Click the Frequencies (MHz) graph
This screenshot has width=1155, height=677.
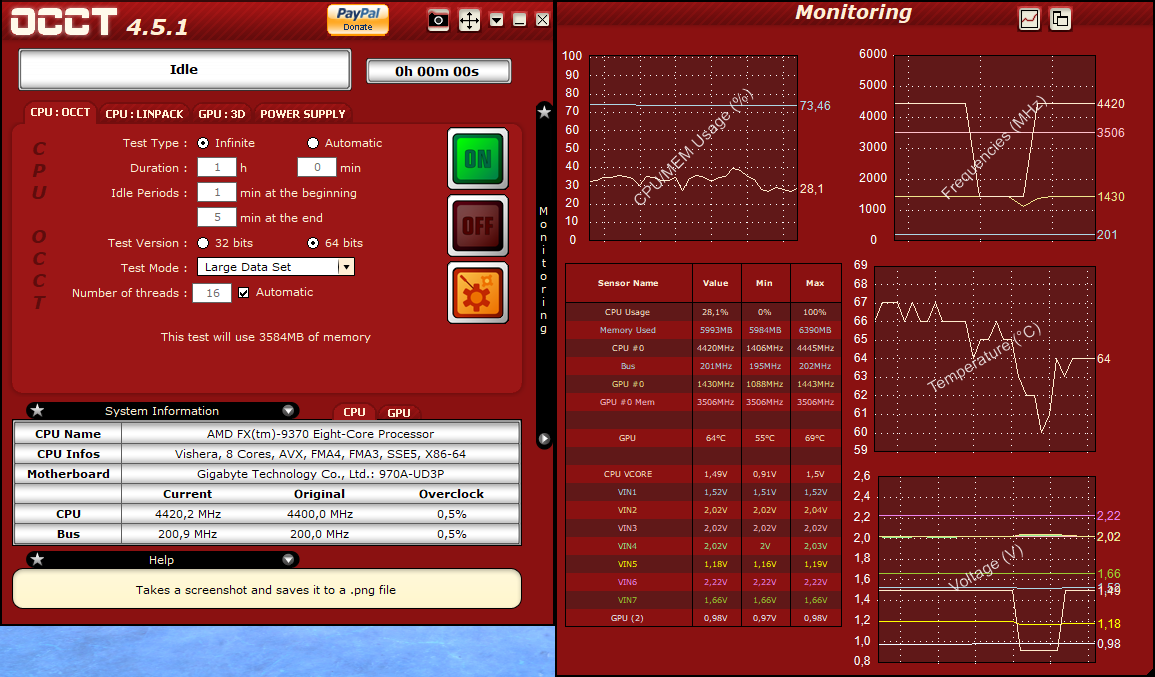(x=994, y=147)
